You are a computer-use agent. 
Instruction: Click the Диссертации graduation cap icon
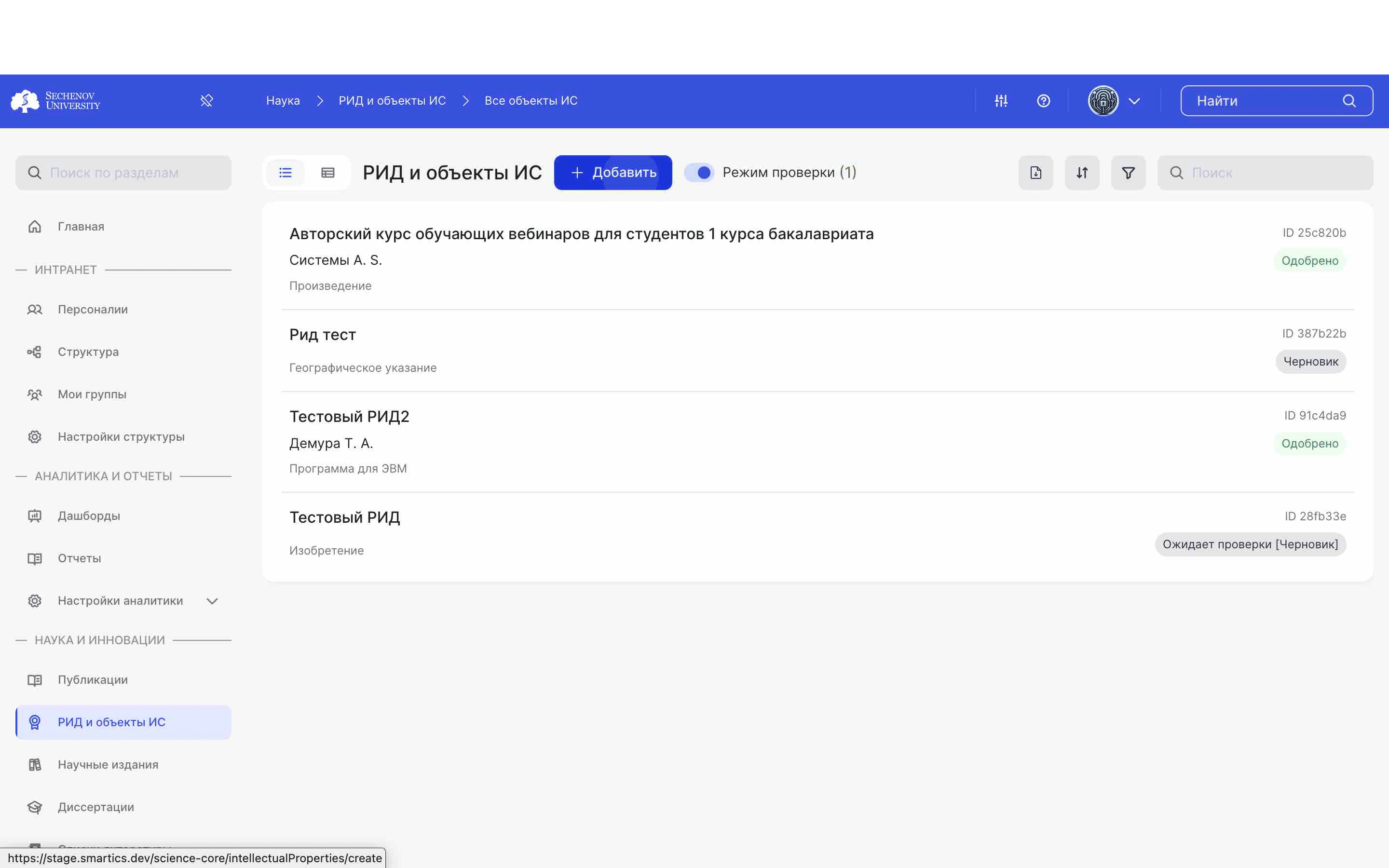pyautogui.click(x=34, y=807)
